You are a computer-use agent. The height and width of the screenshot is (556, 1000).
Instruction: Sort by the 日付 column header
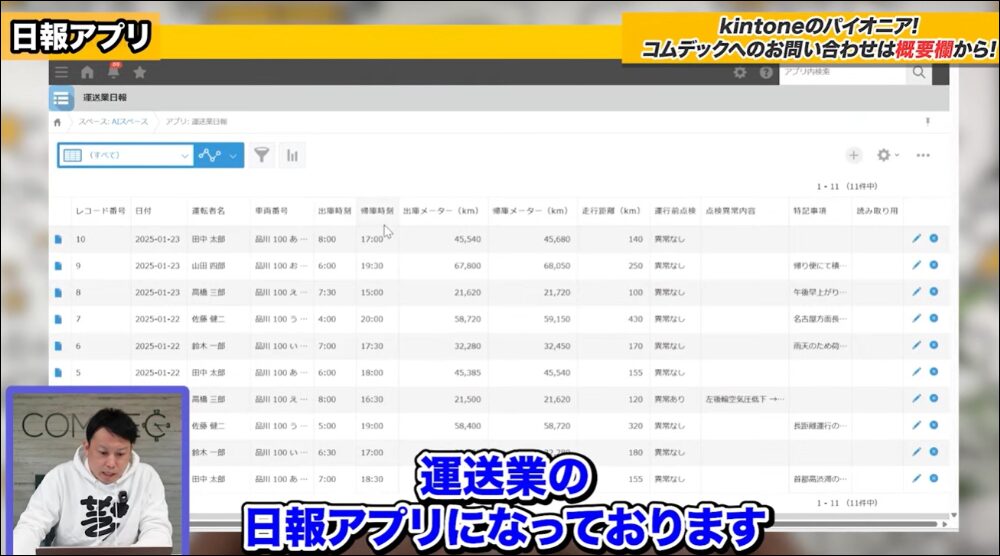click(144, 211)
